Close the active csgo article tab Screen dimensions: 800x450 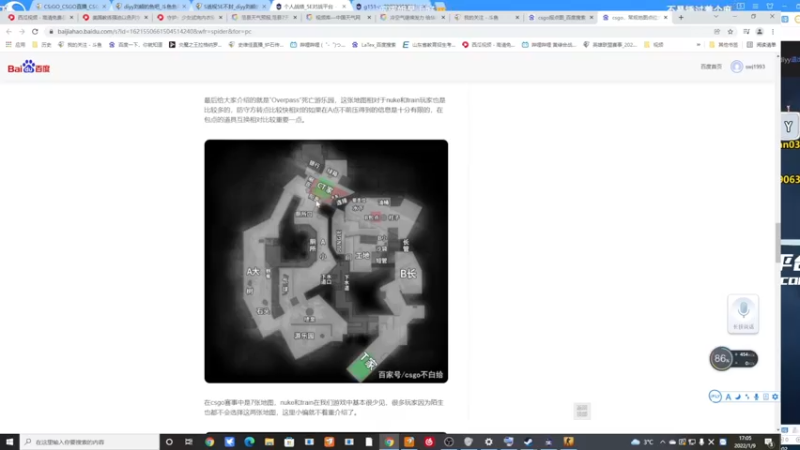click(665, 17)
